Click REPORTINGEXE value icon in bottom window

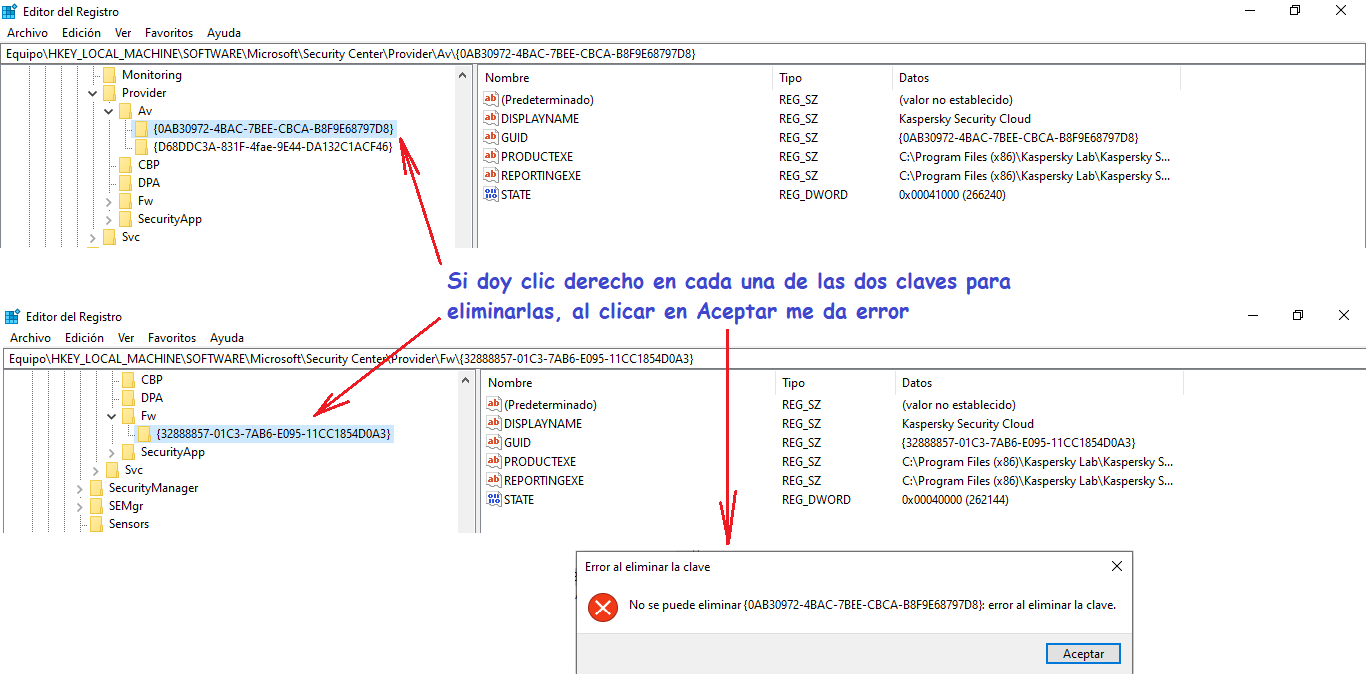[x=493, y=480]
